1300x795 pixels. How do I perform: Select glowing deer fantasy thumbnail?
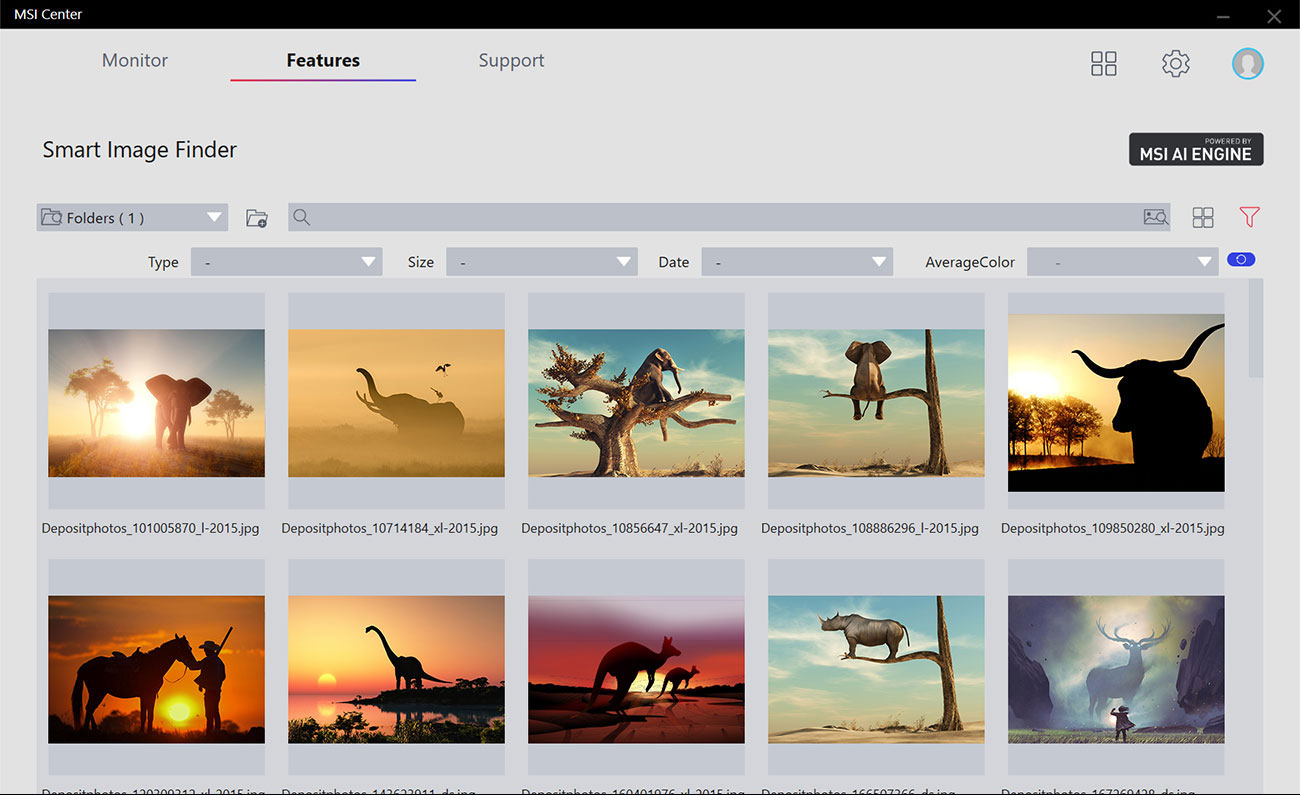(1116, 669)
